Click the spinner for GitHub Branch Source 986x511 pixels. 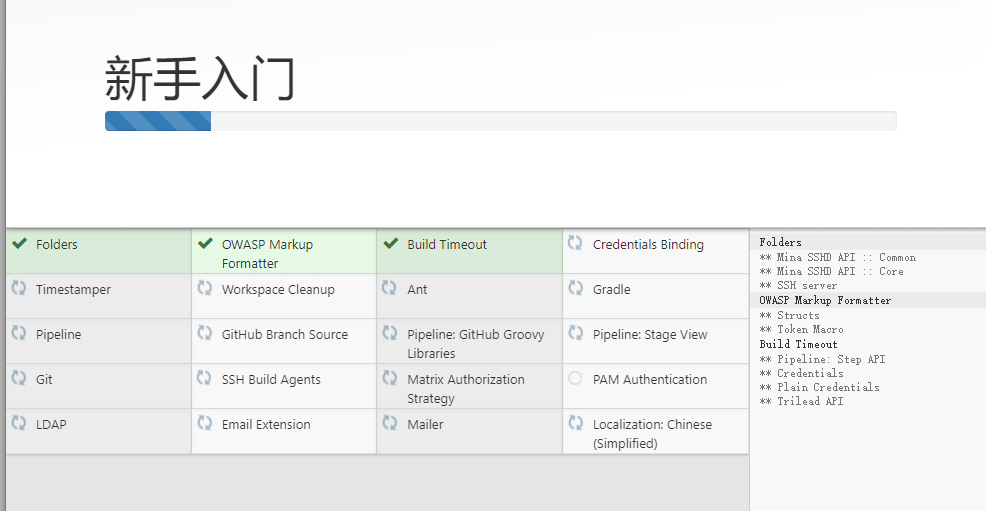[205, 333]
